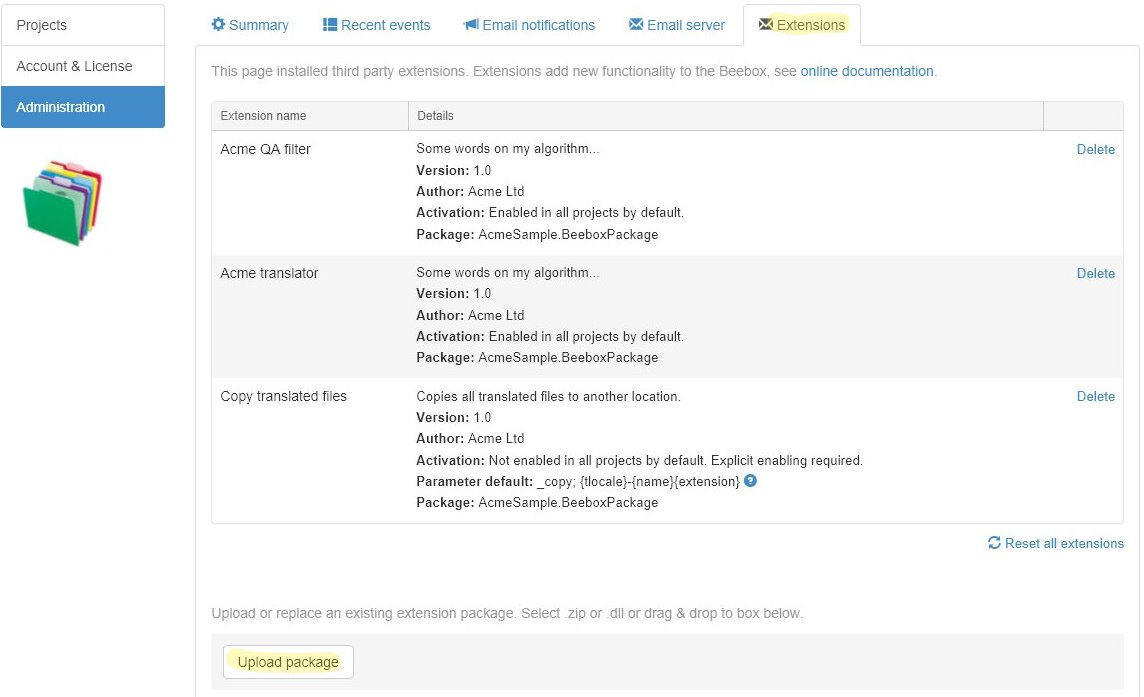Click the grid icon beside Recent events

click(x=330, y=25)
